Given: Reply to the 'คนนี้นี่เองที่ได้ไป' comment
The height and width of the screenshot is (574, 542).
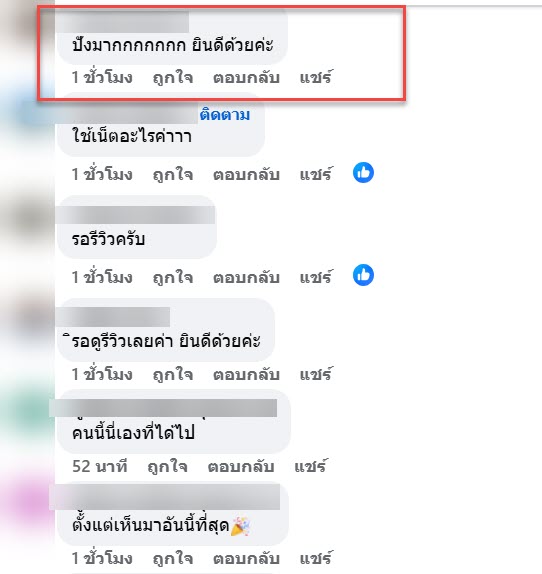Looking at the screenshot, I should tap(241, 467).
